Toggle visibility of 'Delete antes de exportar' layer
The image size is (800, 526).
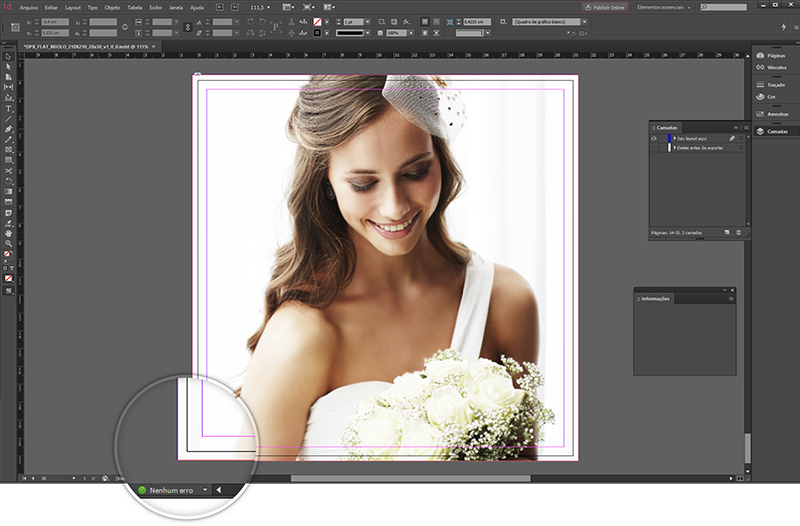[x=654, y=148]
